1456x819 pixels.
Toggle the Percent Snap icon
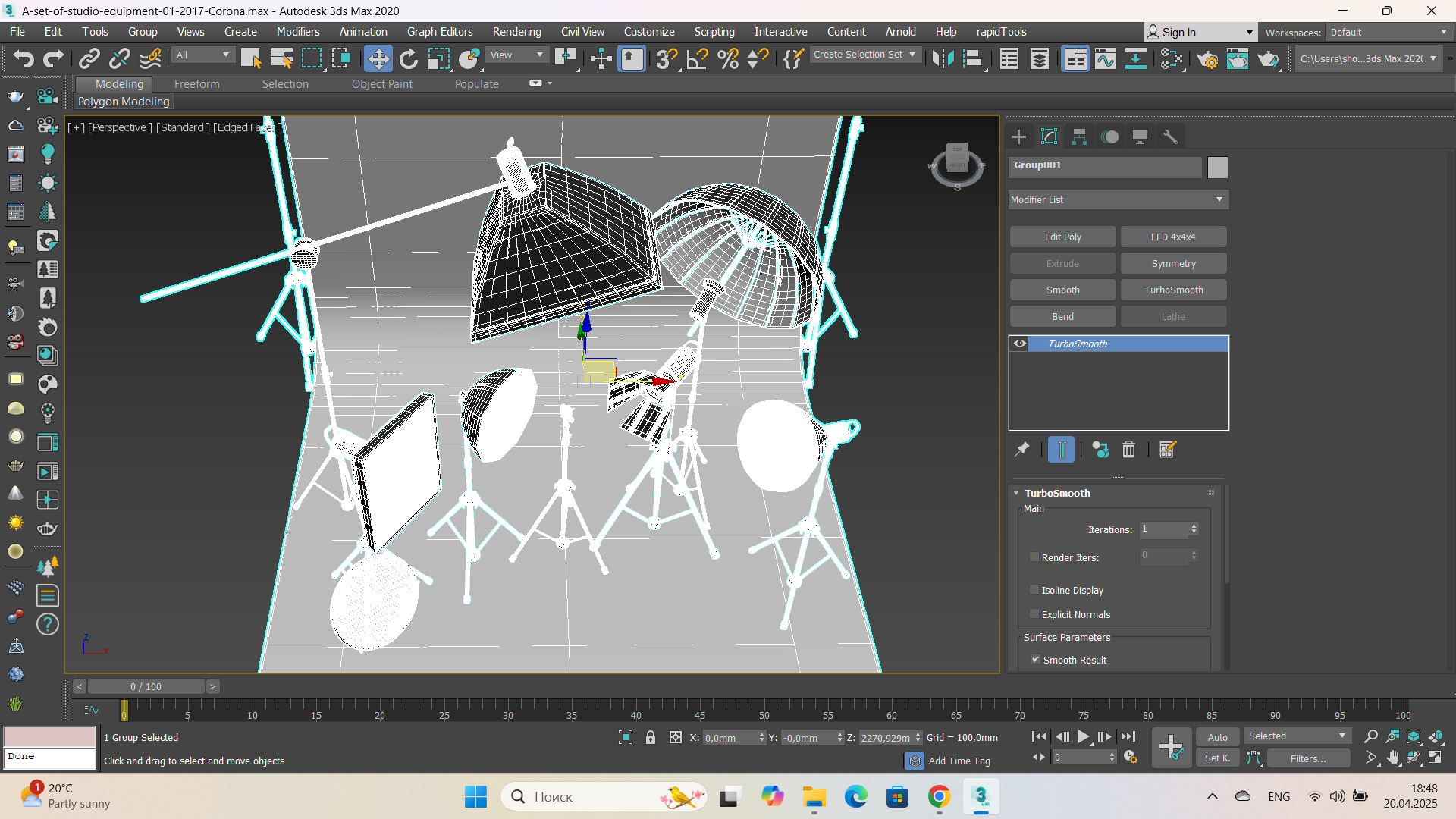pyautogui.click(x=727, y=58)
